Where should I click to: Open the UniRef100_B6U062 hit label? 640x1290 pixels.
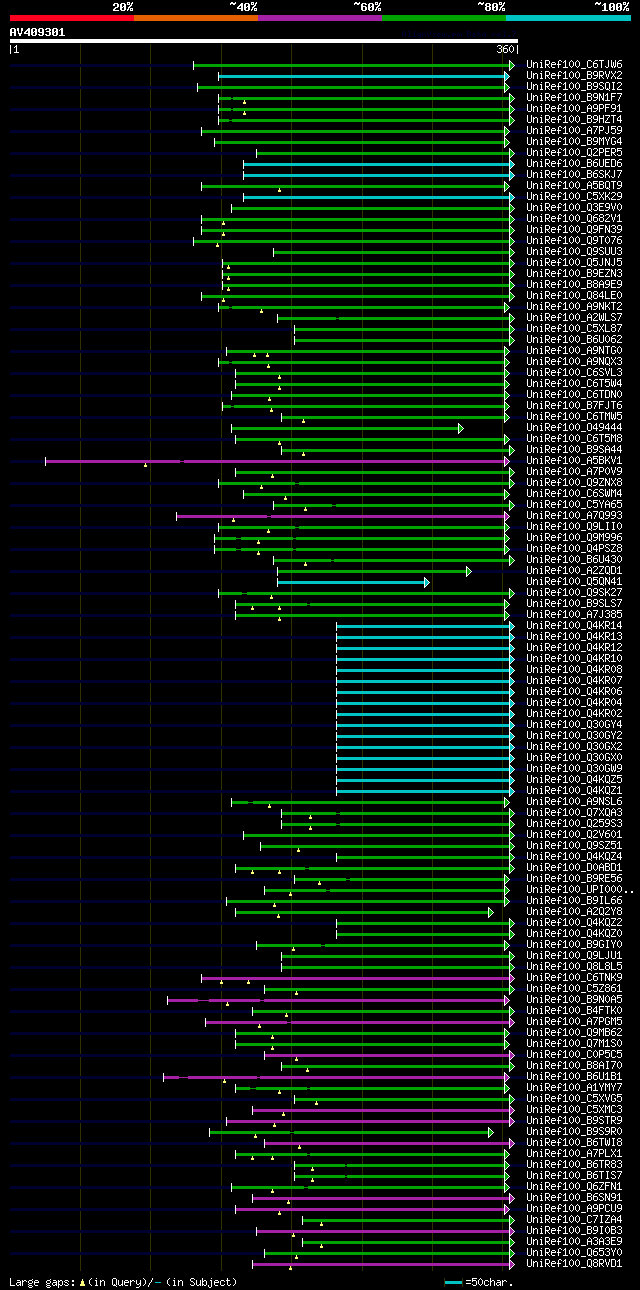point(573,340)
